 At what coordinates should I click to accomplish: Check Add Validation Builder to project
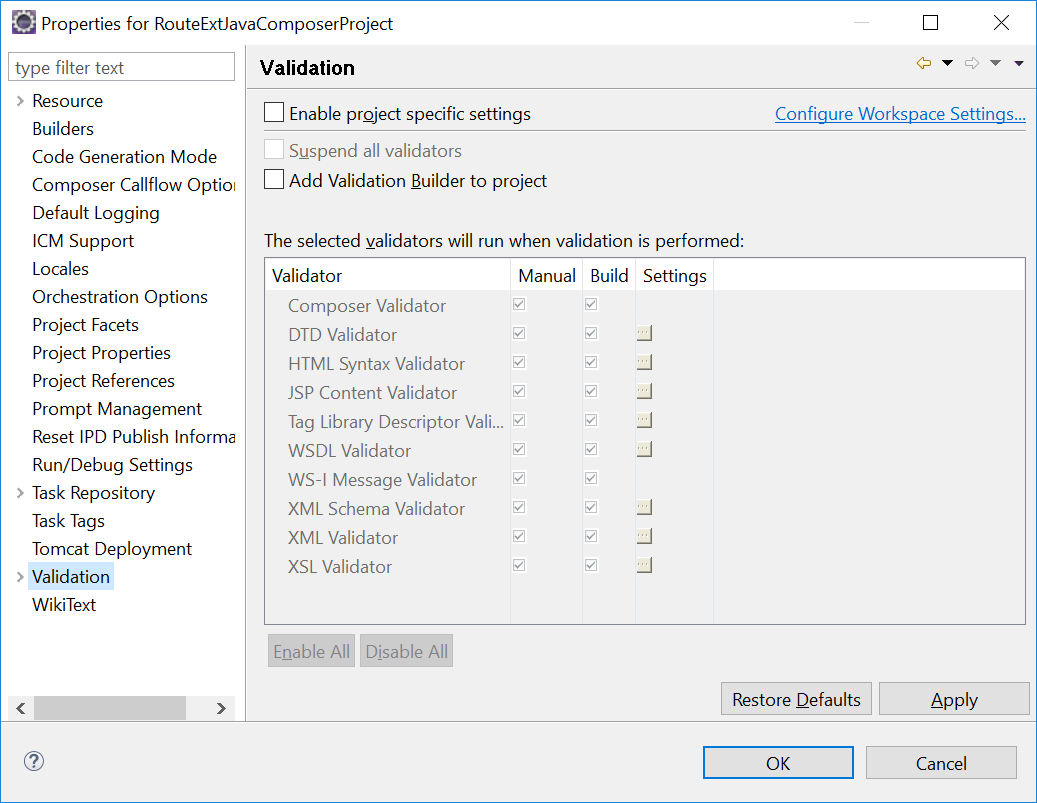click(274, 180)
